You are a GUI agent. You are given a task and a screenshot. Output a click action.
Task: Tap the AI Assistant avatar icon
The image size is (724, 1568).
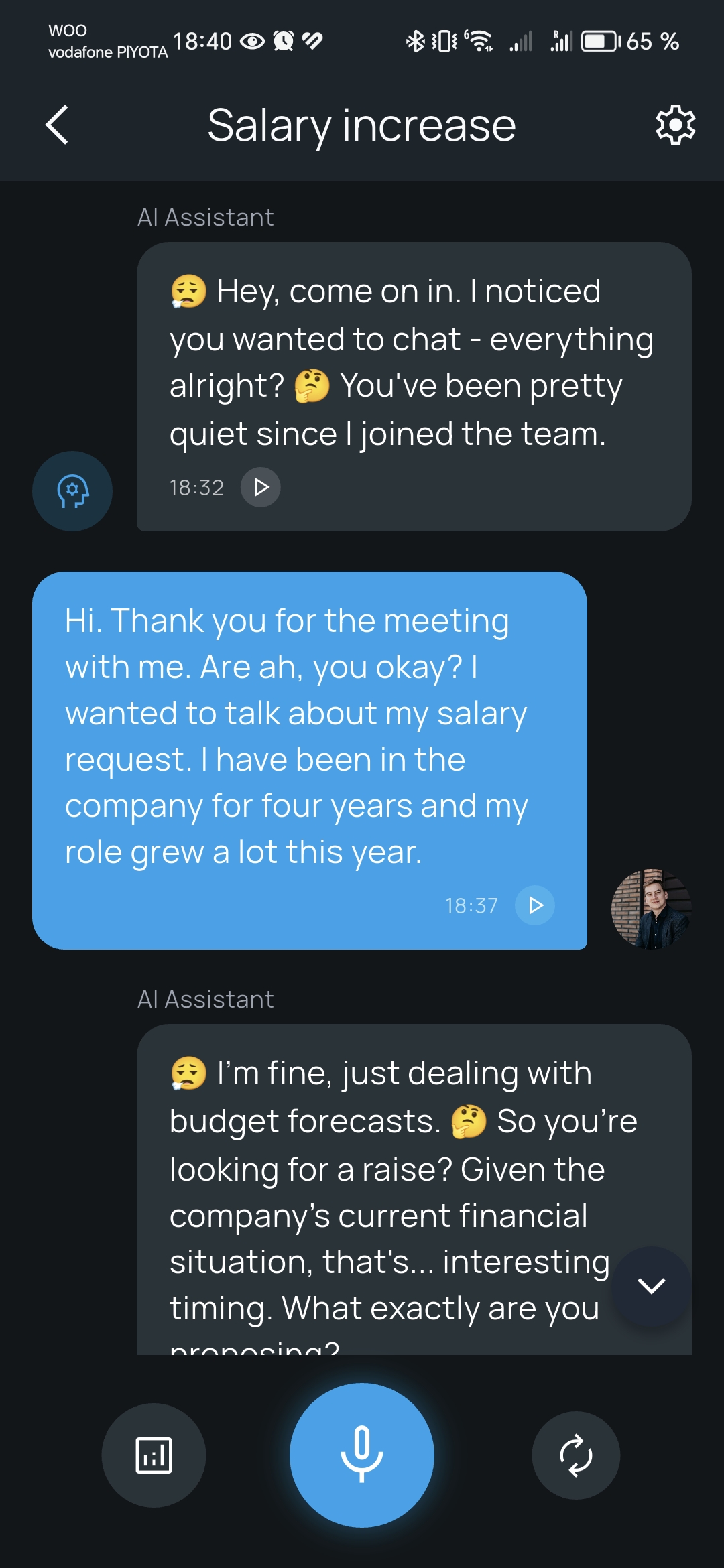click(x=72, y=491)
